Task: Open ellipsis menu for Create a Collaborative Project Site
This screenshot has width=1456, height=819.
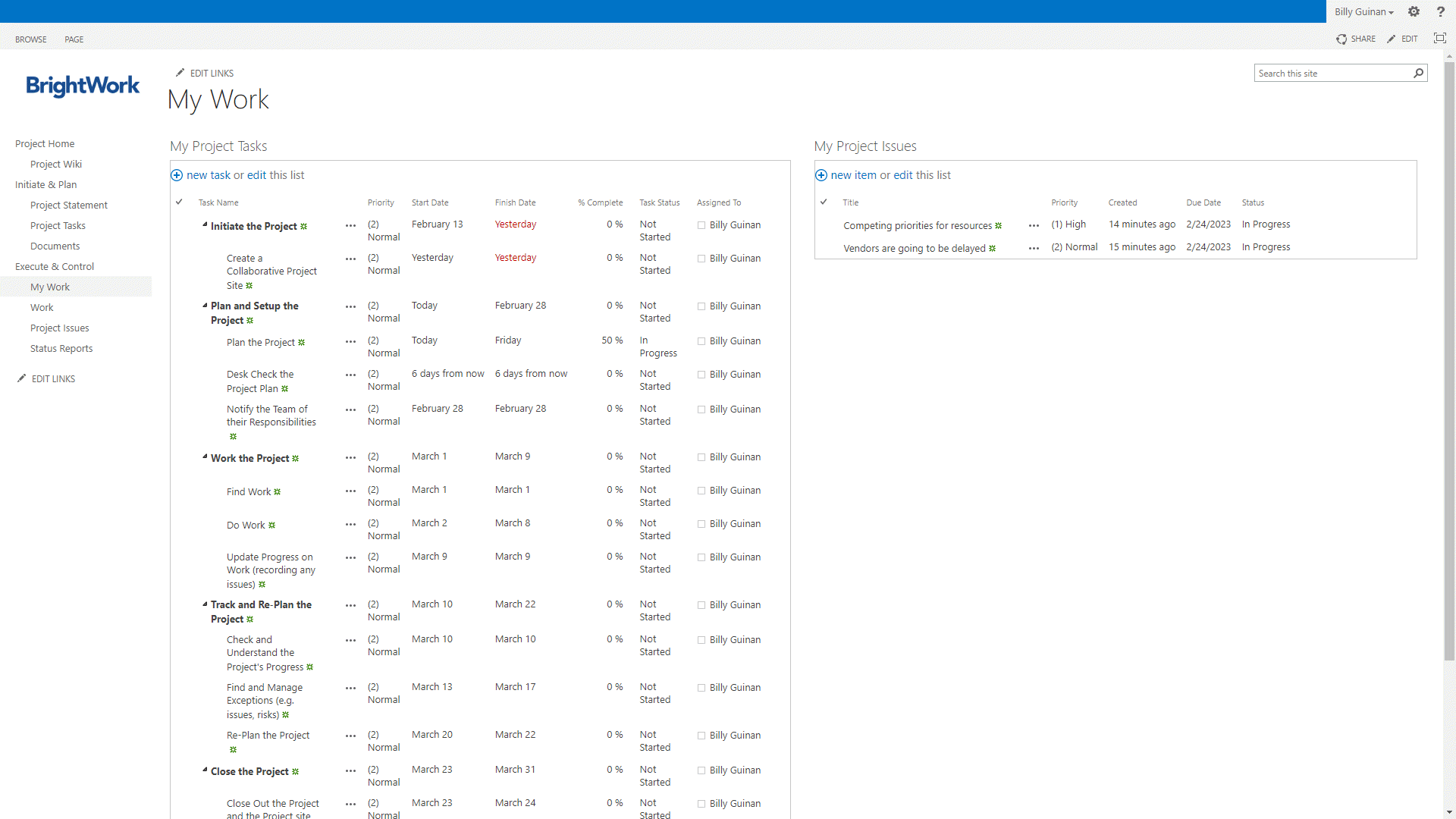Action: tap(350, 259)
